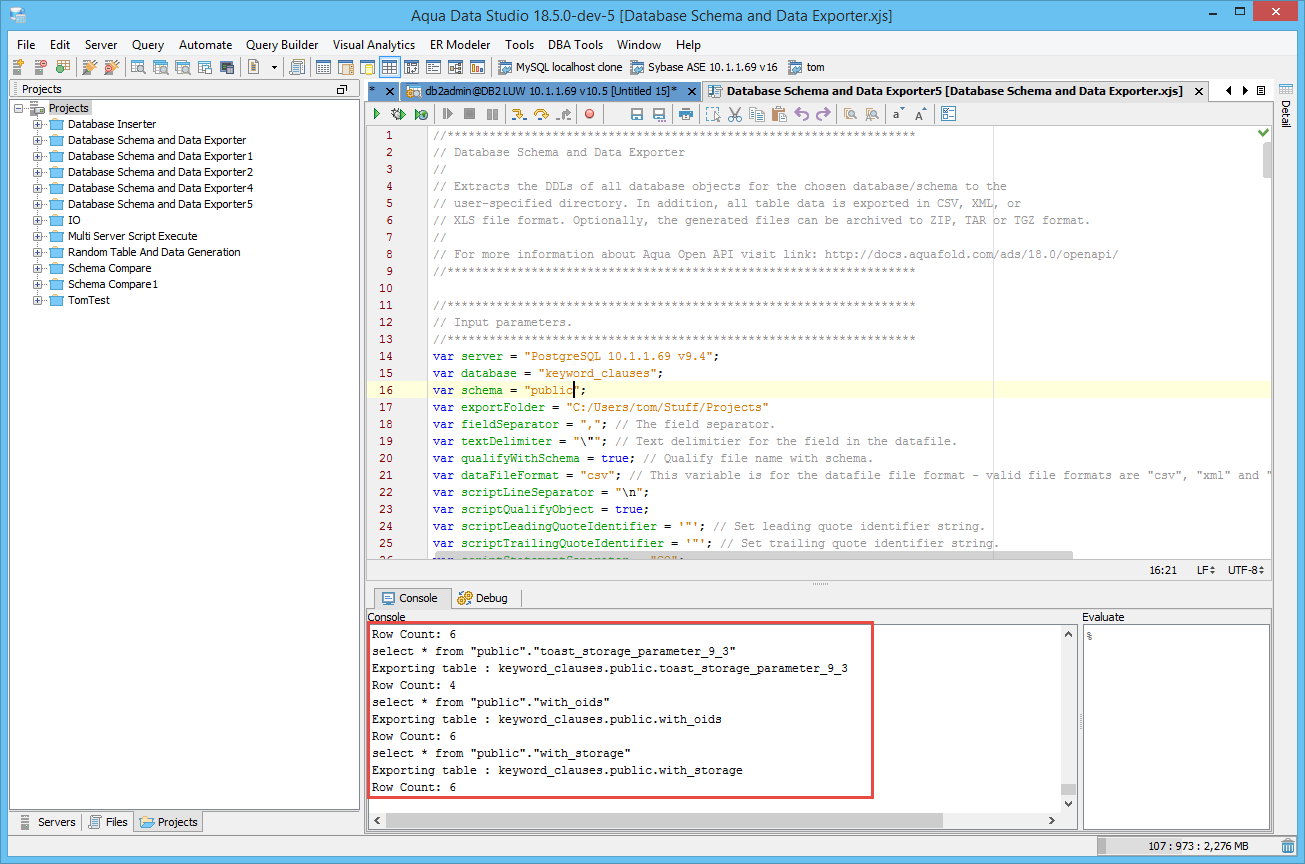This screenshot has height=864, width=1305.
Task: Print the script with the printer icon
Action: click(x=686, y=115)
